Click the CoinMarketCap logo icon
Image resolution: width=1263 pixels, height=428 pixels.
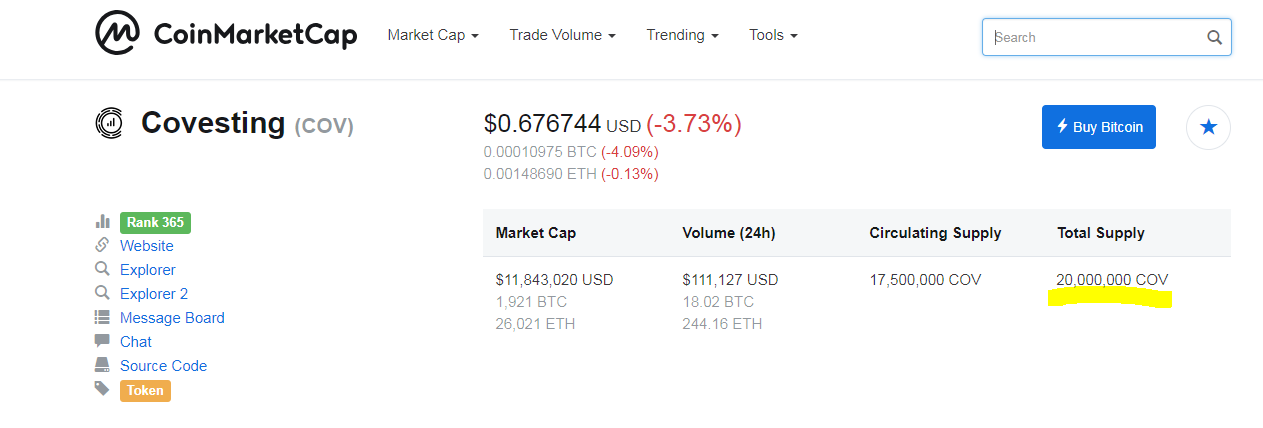tap(118, 35)
